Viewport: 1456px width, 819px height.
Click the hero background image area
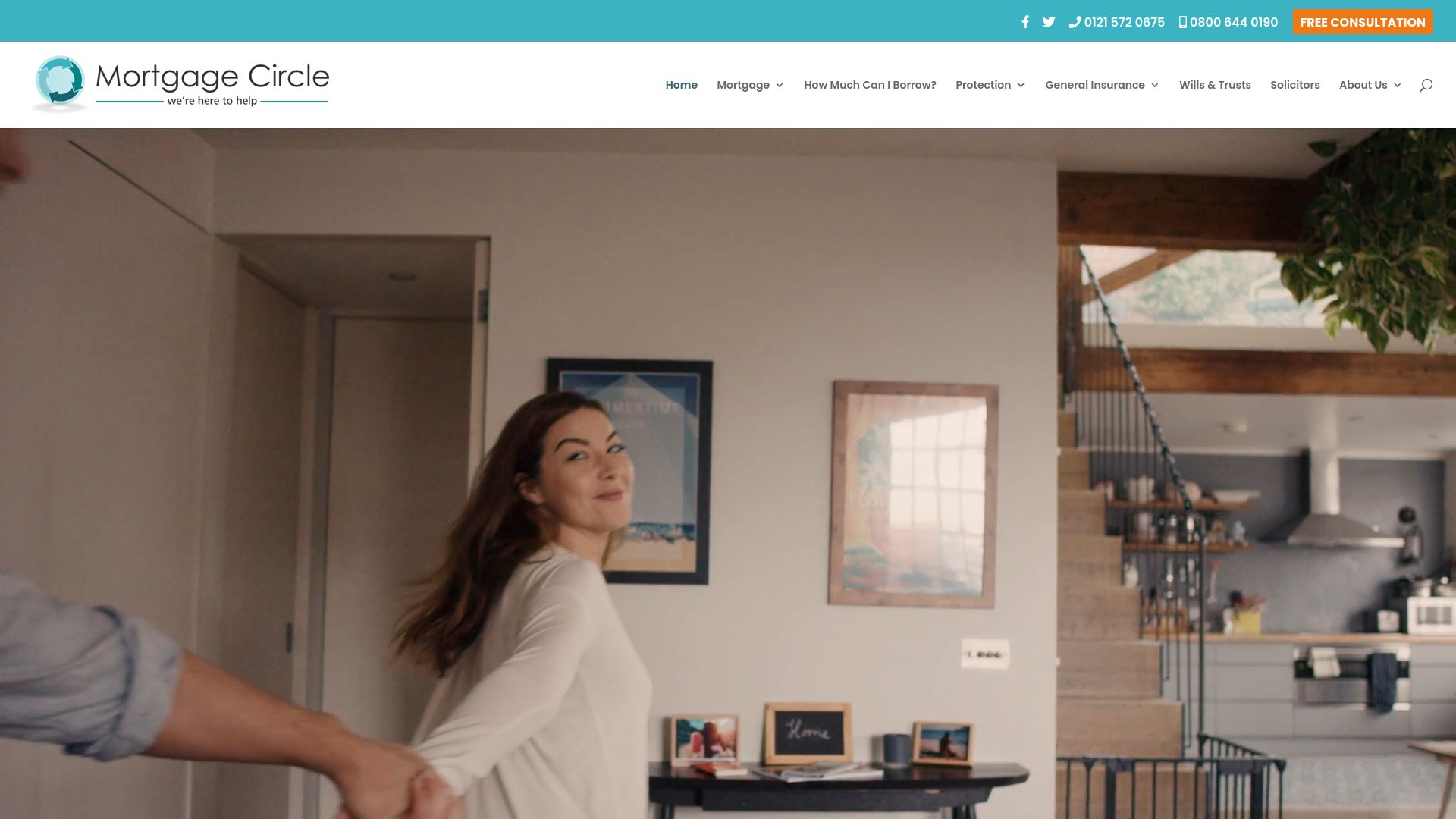tap(728, 473)
